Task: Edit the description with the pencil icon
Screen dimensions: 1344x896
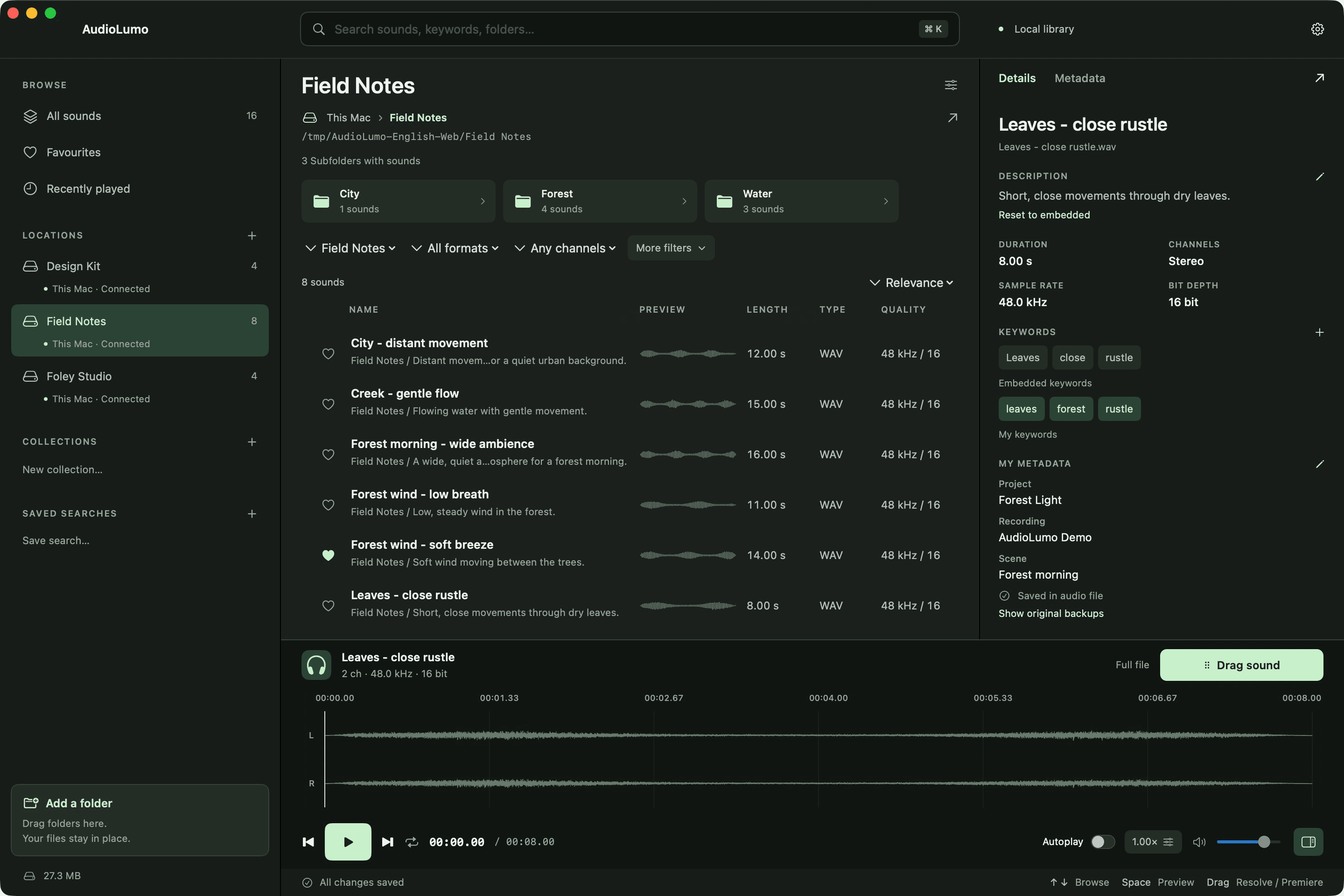Action: tap(1319, 176)
